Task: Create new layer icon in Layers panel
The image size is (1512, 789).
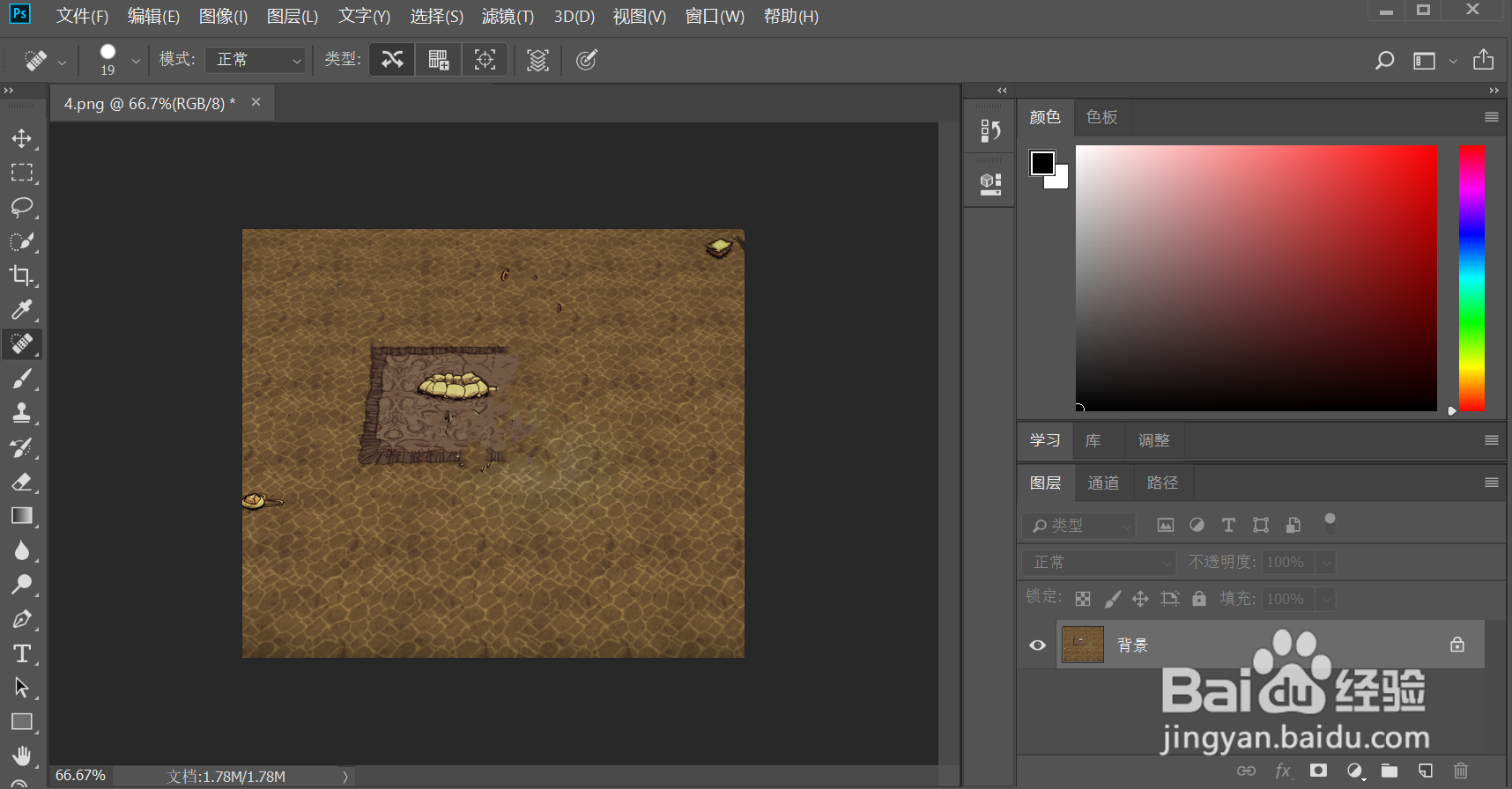Action: [x=1426, y=771]
